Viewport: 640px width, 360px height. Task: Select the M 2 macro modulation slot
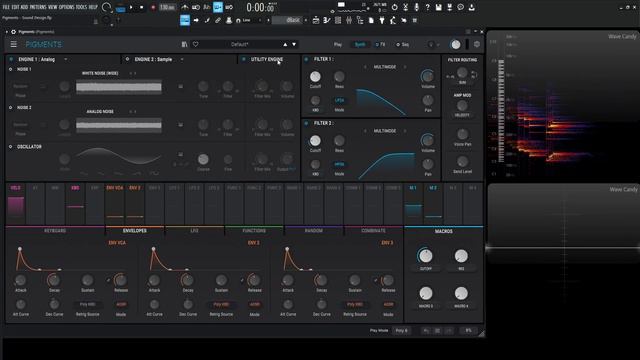pyautogui.click(x=433, y=203)
